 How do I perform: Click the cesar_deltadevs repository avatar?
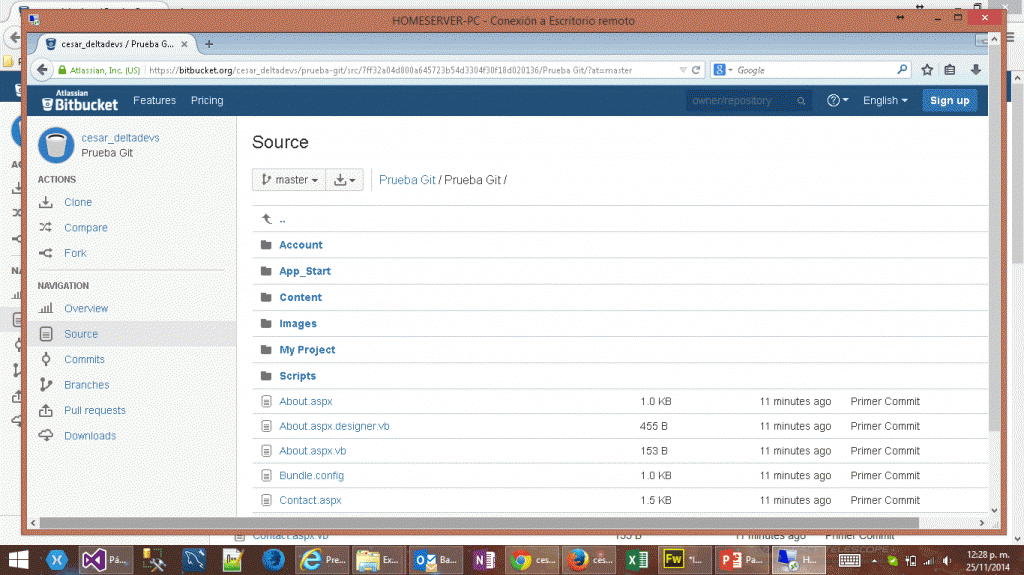click(x=56, y=145)
